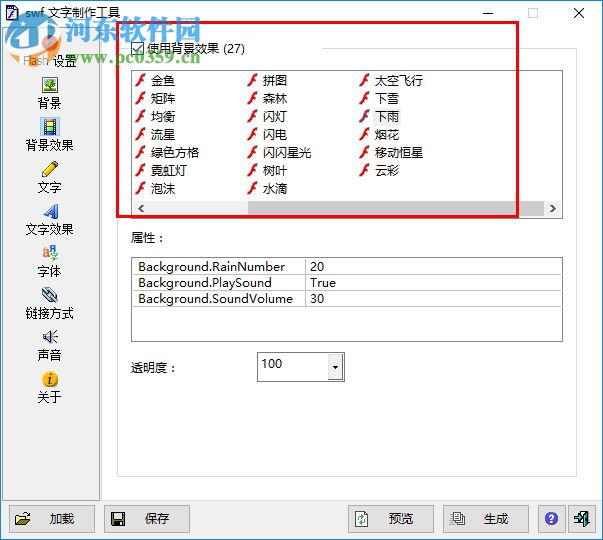Select the 霓虹灯 background effect
This screenshot has width=603, height=540.
pos(161,170)
